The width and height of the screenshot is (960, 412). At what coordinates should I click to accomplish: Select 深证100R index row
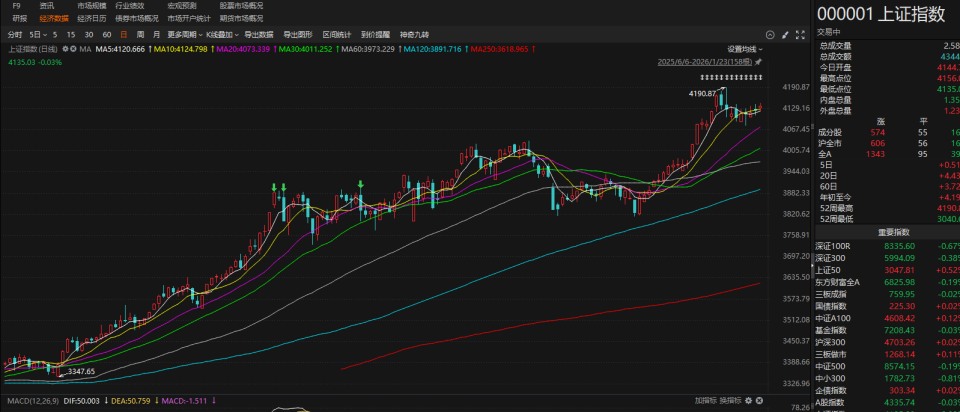coord(887,246)
